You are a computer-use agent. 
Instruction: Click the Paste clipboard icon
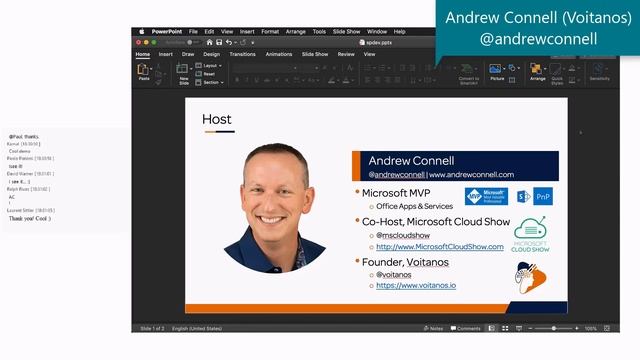pos(142,69)
